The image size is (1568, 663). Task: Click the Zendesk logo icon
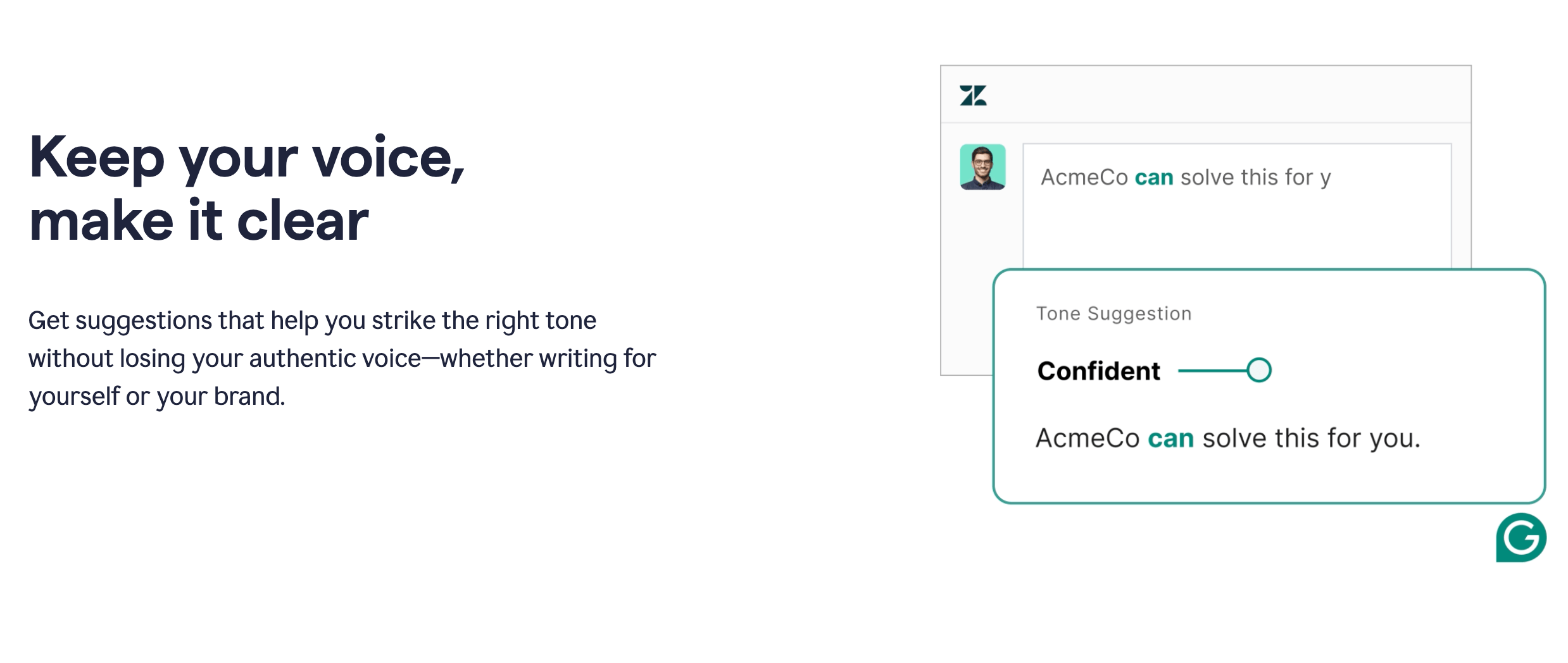click(x=974, y=96)
